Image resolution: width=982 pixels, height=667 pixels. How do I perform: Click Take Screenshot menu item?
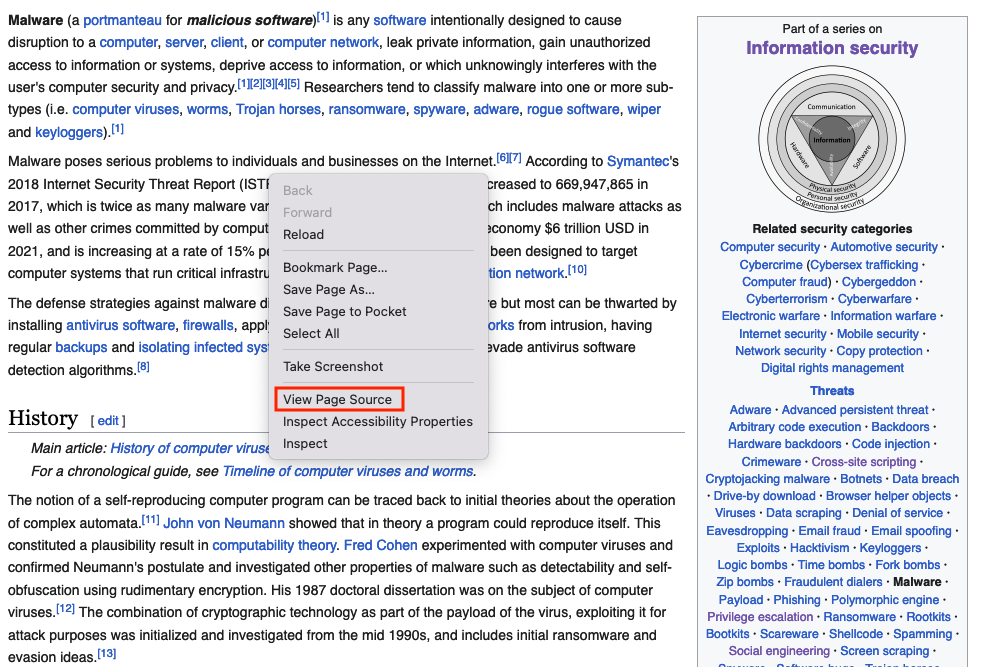click(x=333, y=367)
